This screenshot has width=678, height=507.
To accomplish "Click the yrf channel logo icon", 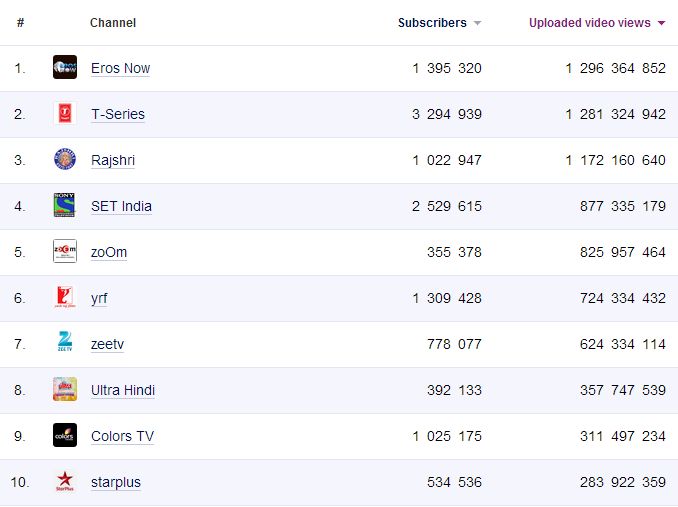I will click(x=65, y=298).
